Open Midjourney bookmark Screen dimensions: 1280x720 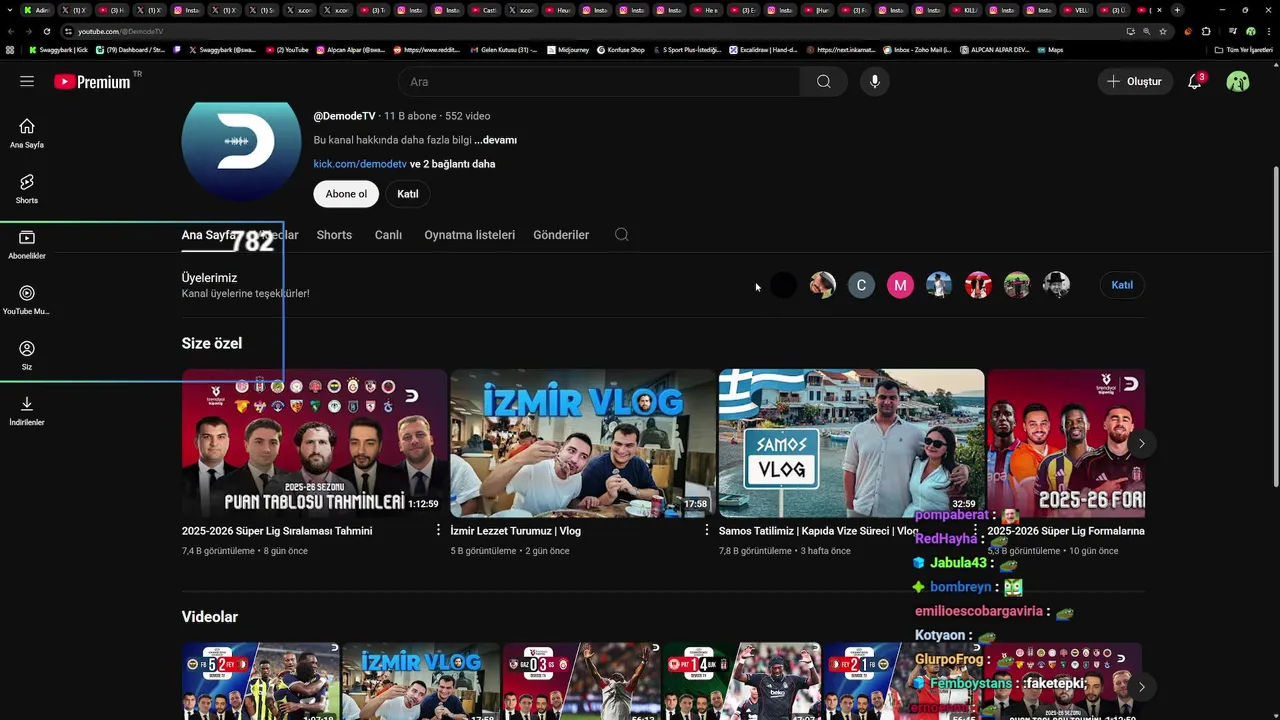point(570,49)
